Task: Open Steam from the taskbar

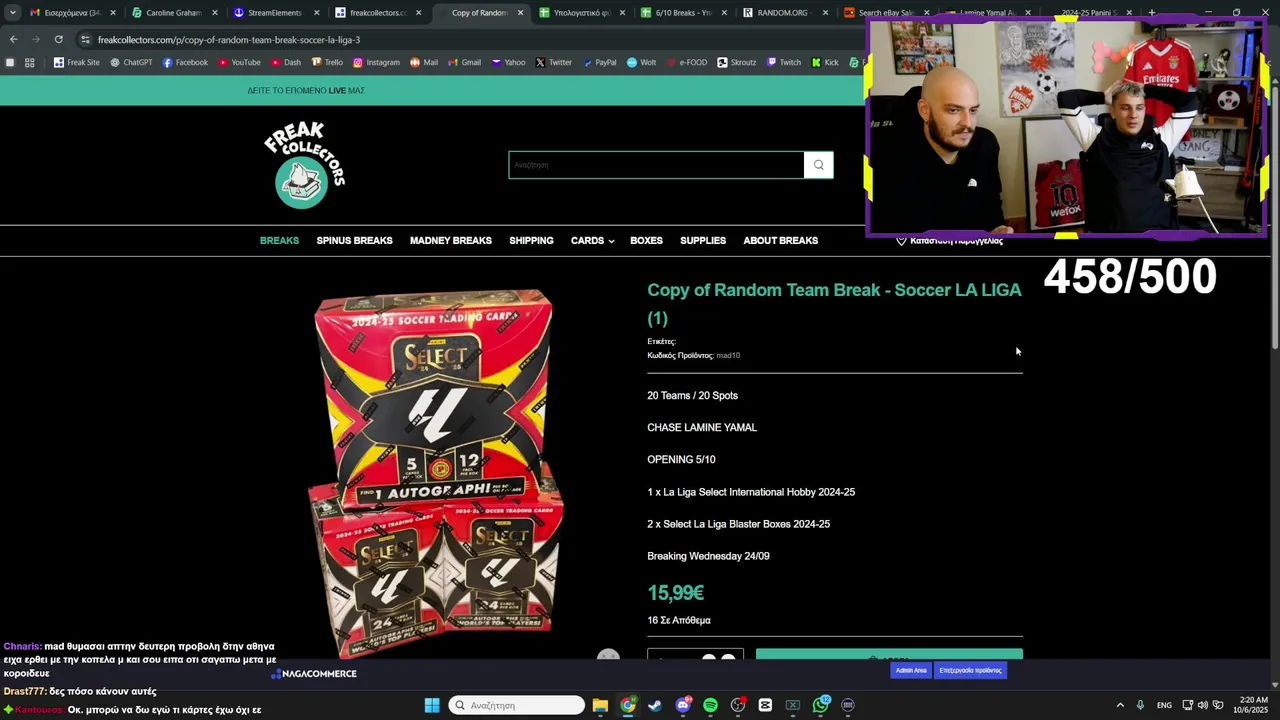Action: pyautogui.click(x=655, y=705)
